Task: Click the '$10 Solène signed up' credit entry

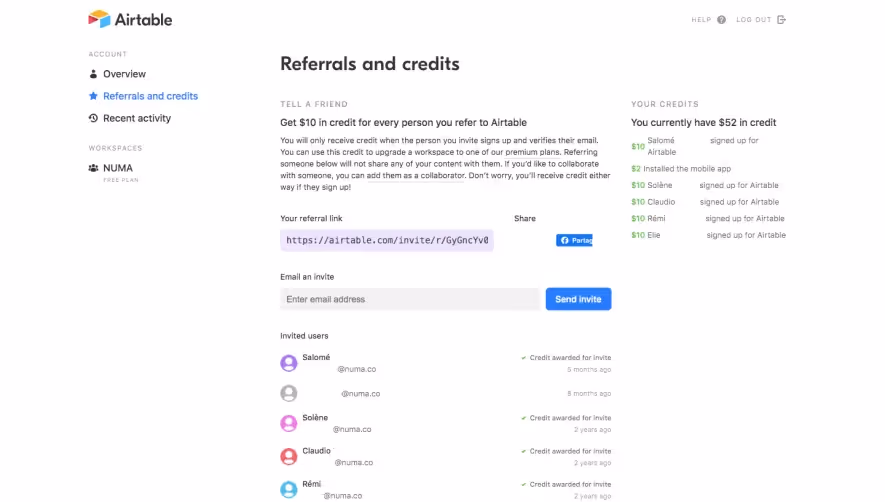Action: (704, 185)
